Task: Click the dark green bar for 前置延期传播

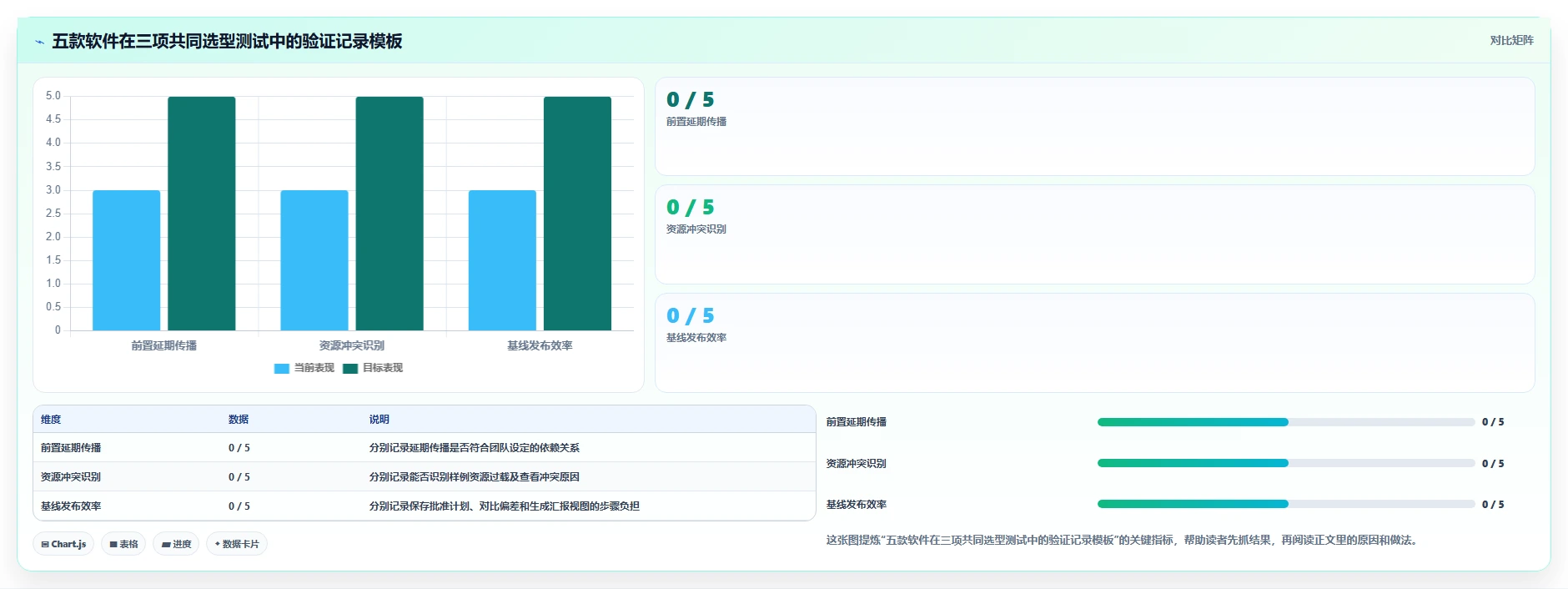Action: [202, 214]
